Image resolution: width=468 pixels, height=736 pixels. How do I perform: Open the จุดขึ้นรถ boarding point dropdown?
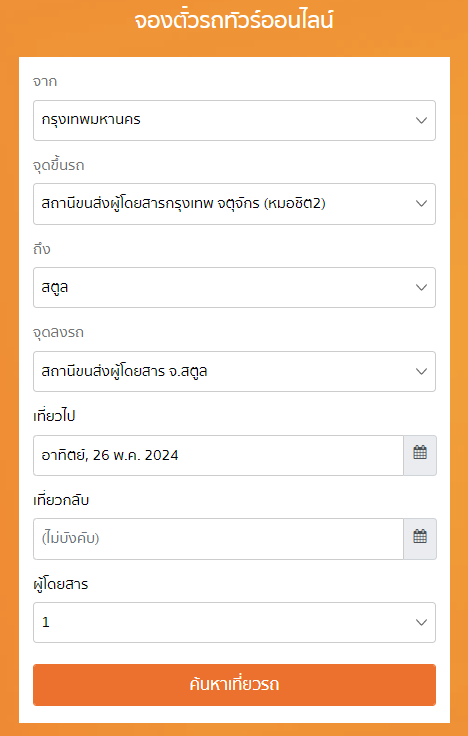point(234,204)
